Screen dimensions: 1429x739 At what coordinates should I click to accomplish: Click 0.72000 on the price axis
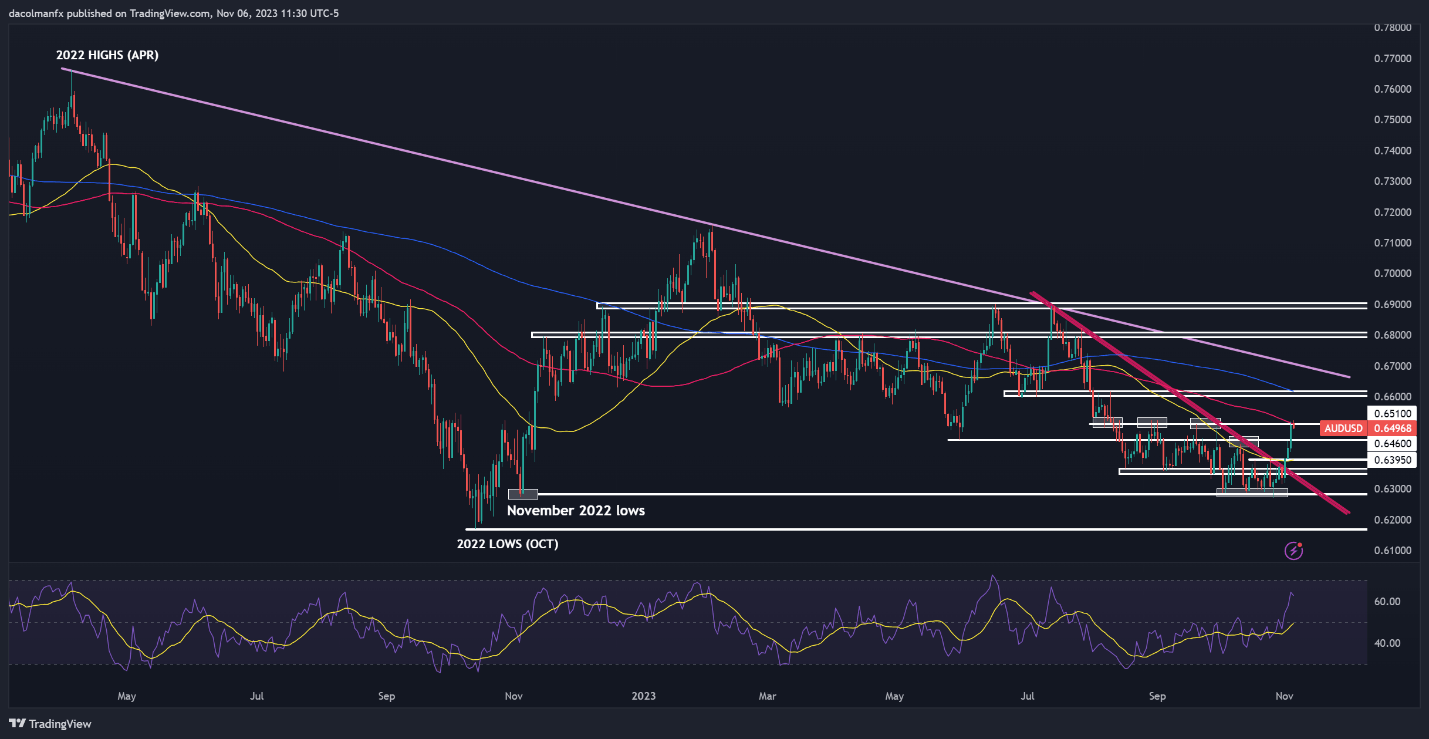(1393, 212)
